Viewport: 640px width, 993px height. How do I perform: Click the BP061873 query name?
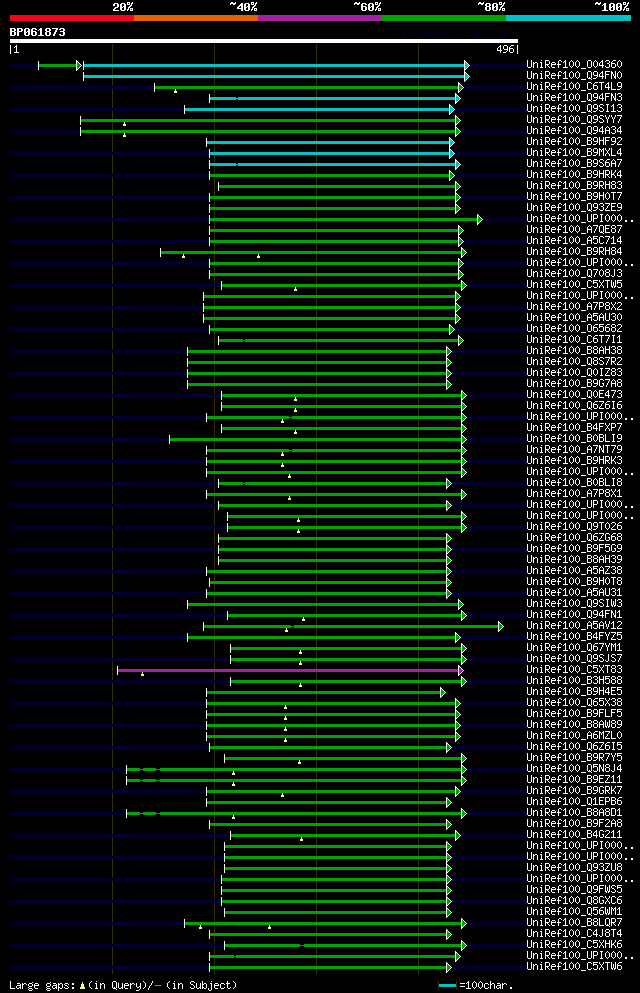click(37, 32)
